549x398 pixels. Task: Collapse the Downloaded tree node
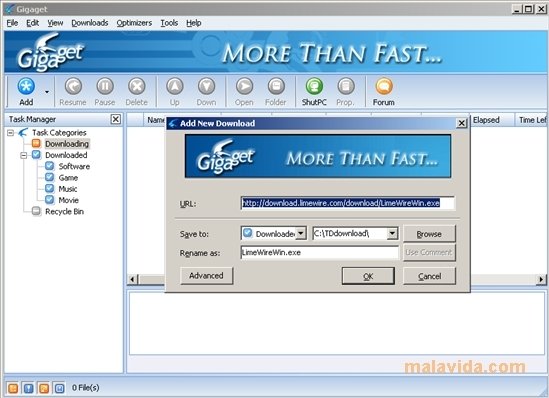point(23,155)
